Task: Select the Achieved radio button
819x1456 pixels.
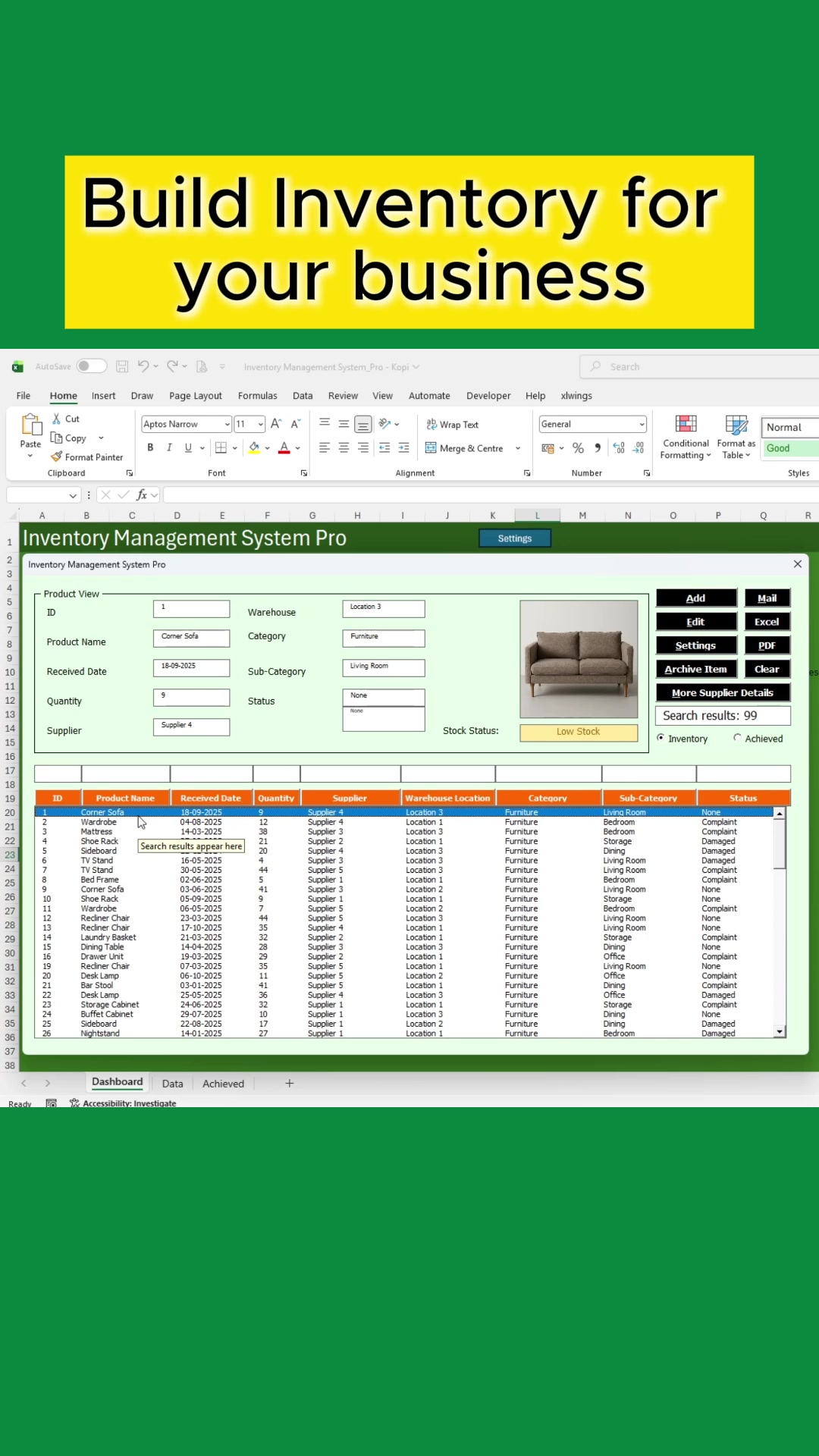Action: tap(737, 738)
